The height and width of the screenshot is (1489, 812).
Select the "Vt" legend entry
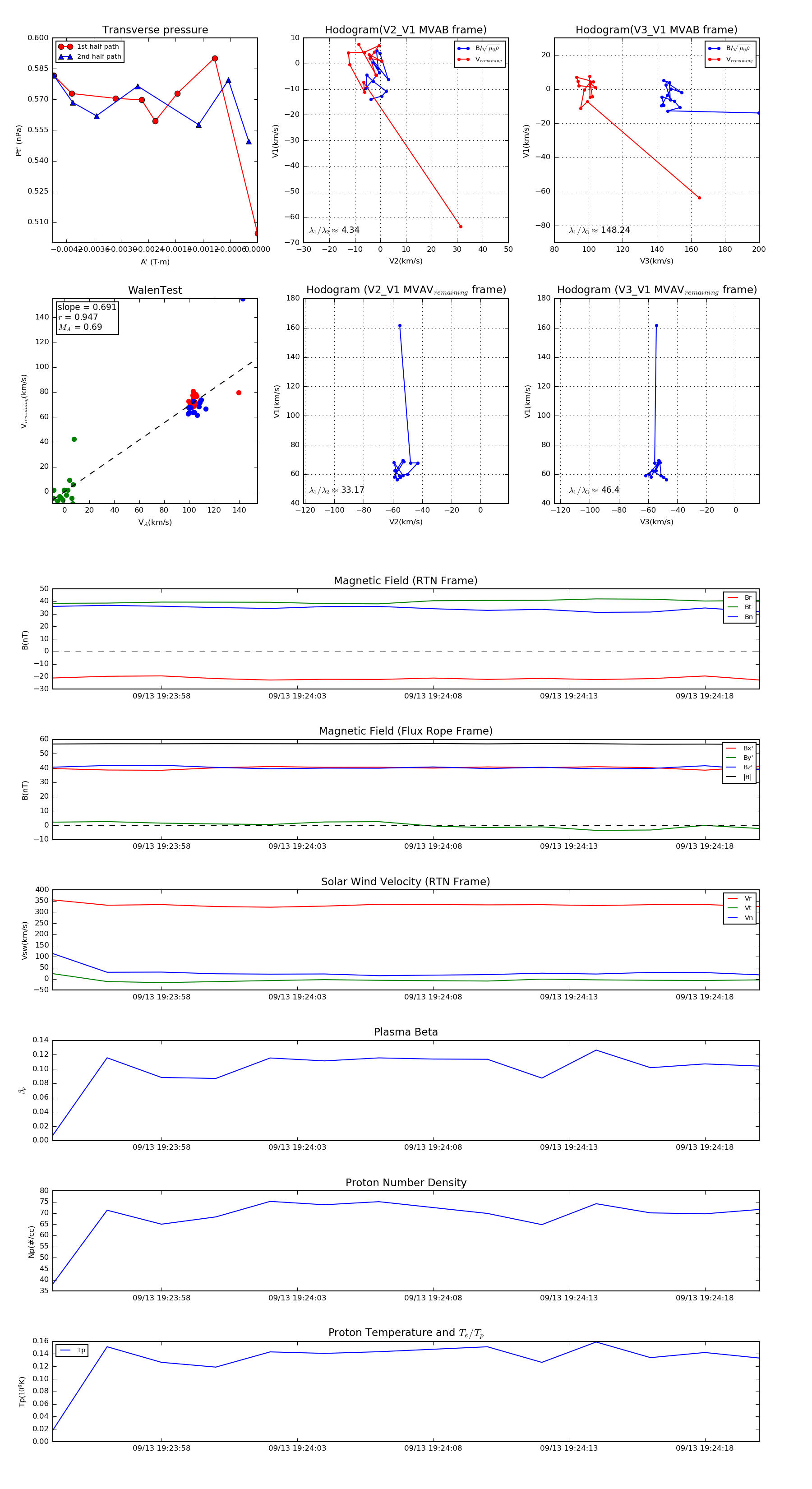(740, 908)
